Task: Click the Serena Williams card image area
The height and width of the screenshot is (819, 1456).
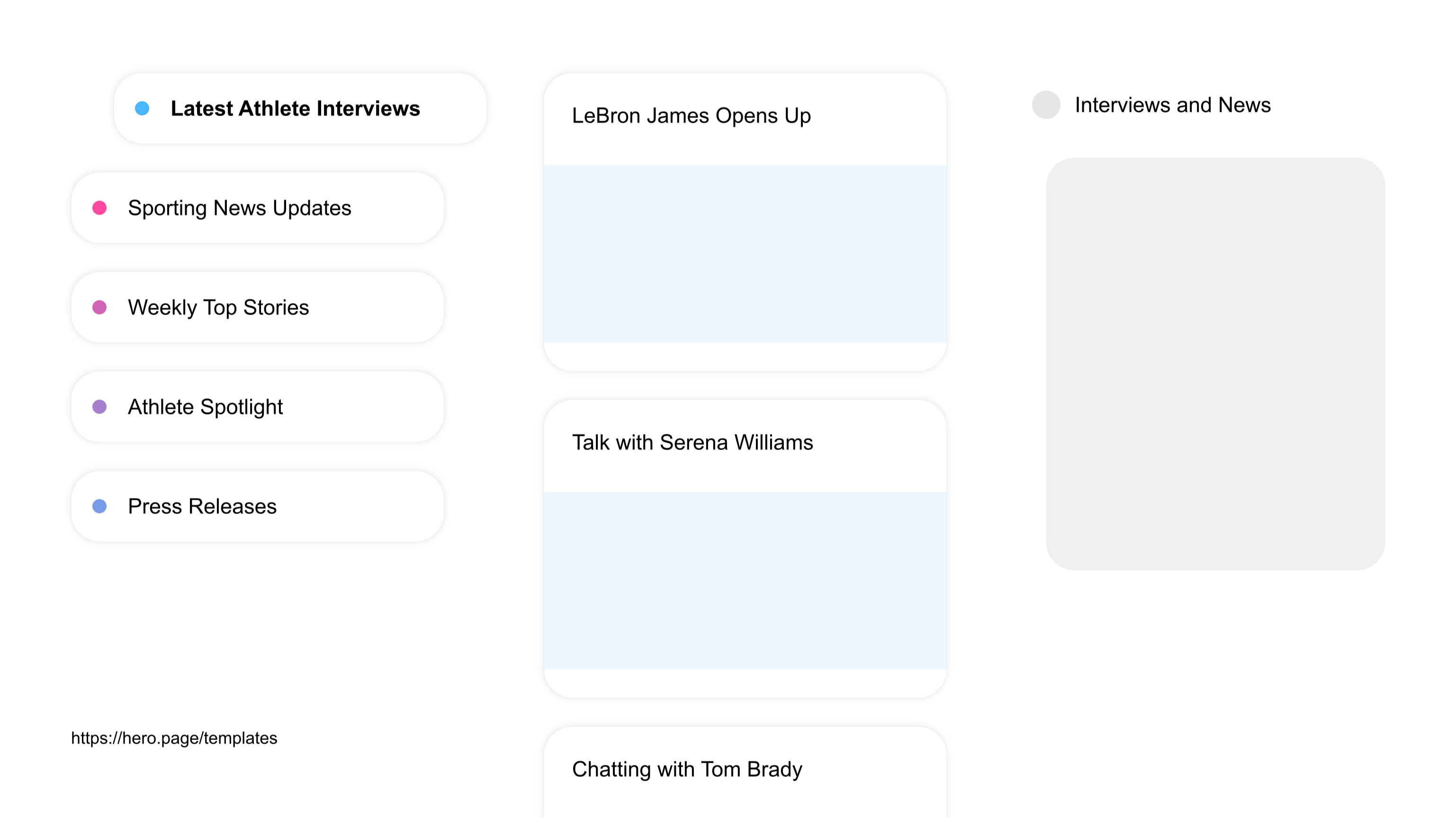Action: (x=745, y=580)
